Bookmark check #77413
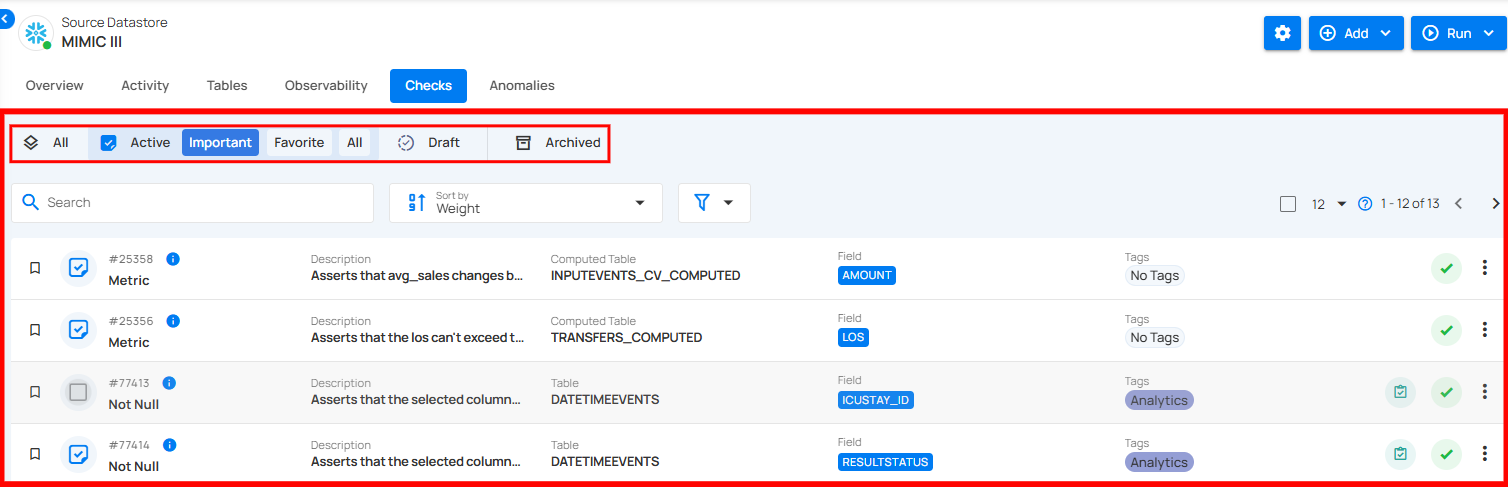 point(35,392)
